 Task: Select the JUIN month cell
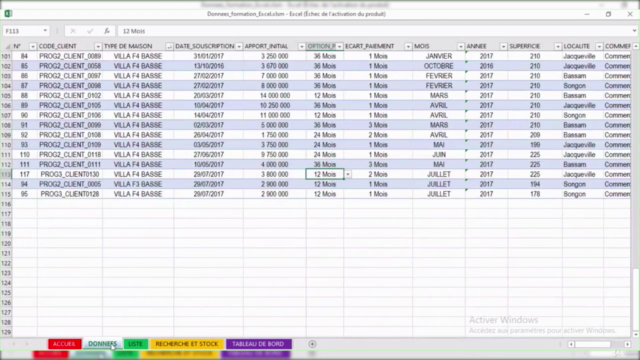(x=439, y=155)
